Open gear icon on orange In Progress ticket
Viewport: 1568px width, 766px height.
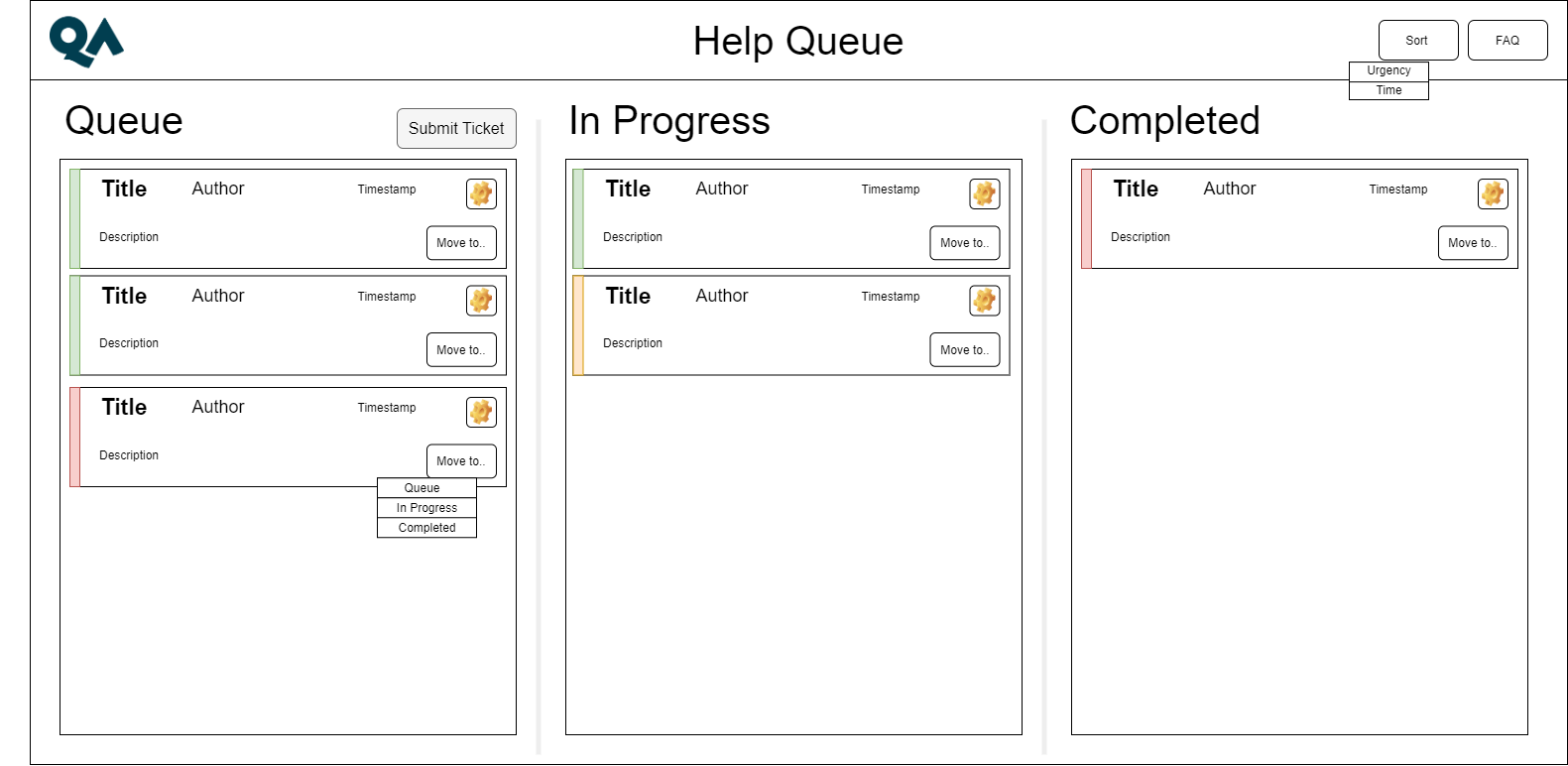coord(985,301)
